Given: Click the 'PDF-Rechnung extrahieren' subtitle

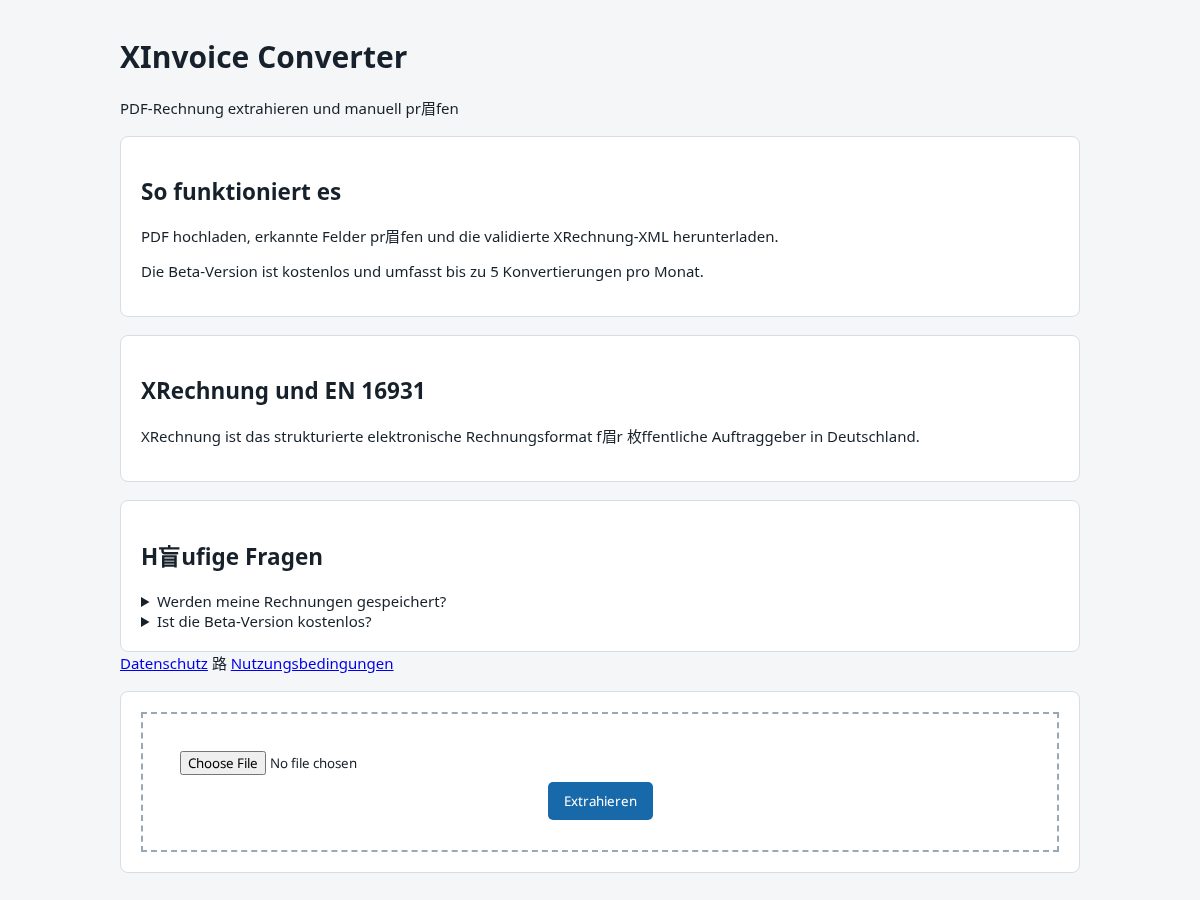Looking at the screenshot, I should pyautogui.click(x=289, y=109).
